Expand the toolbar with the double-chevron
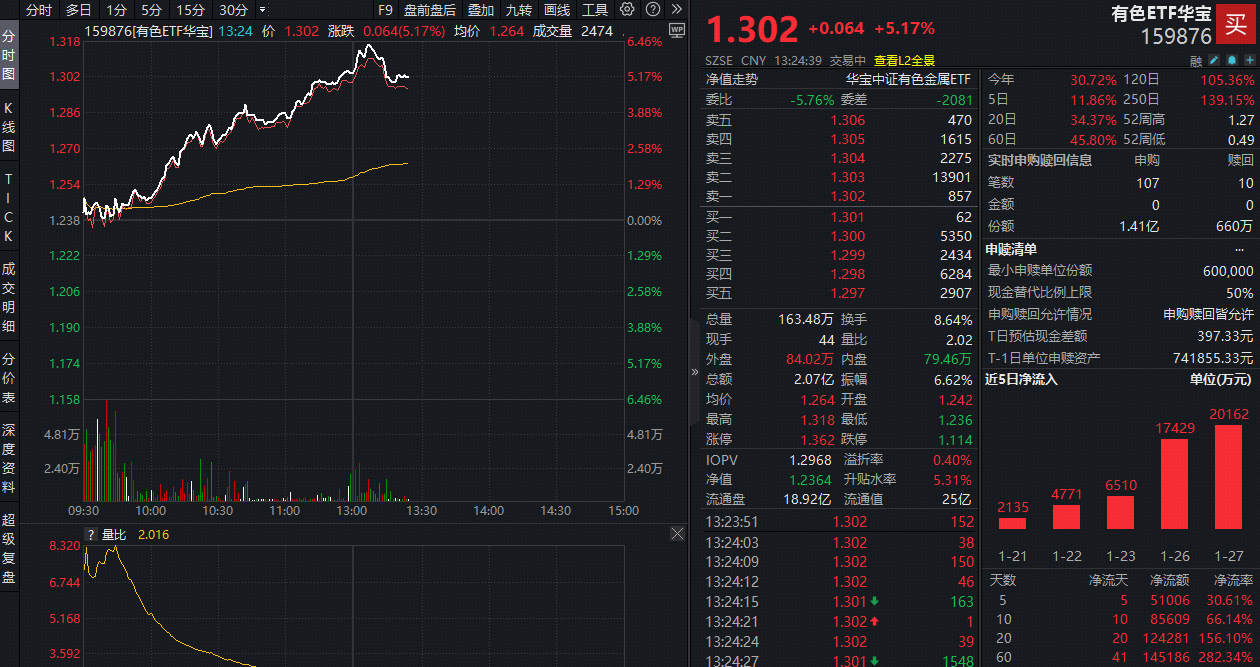 [x=677, y=10]
